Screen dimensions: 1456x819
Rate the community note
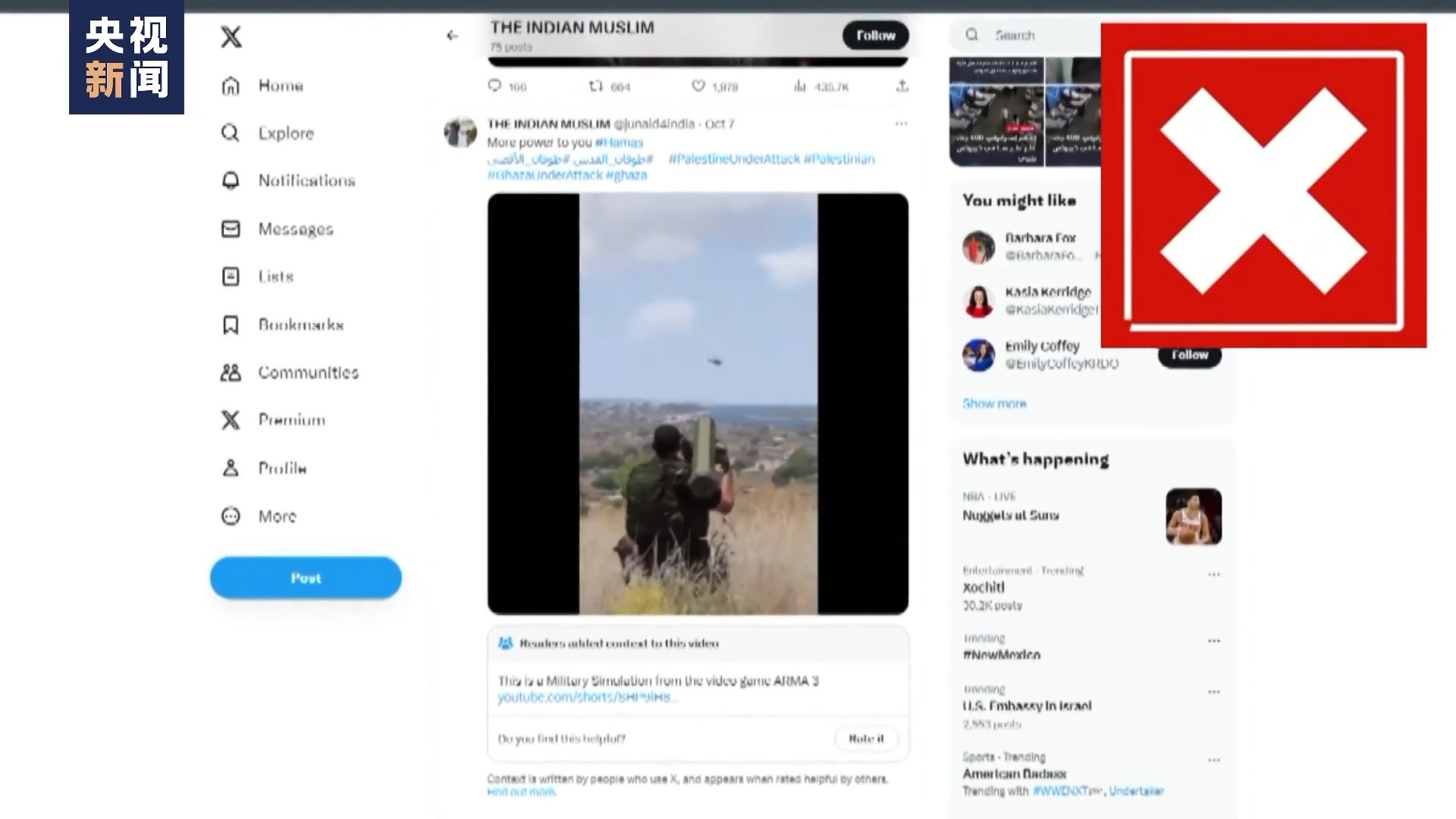[x=866, y=739]
